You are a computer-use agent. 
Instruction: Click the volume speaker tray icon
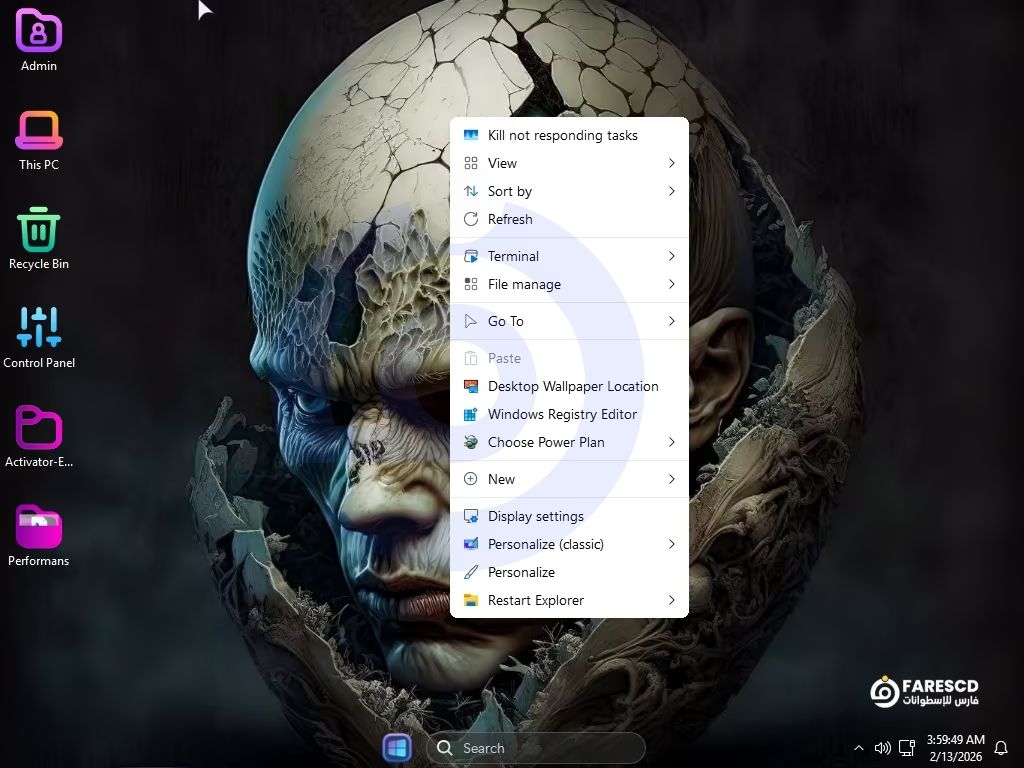point(882,748)
